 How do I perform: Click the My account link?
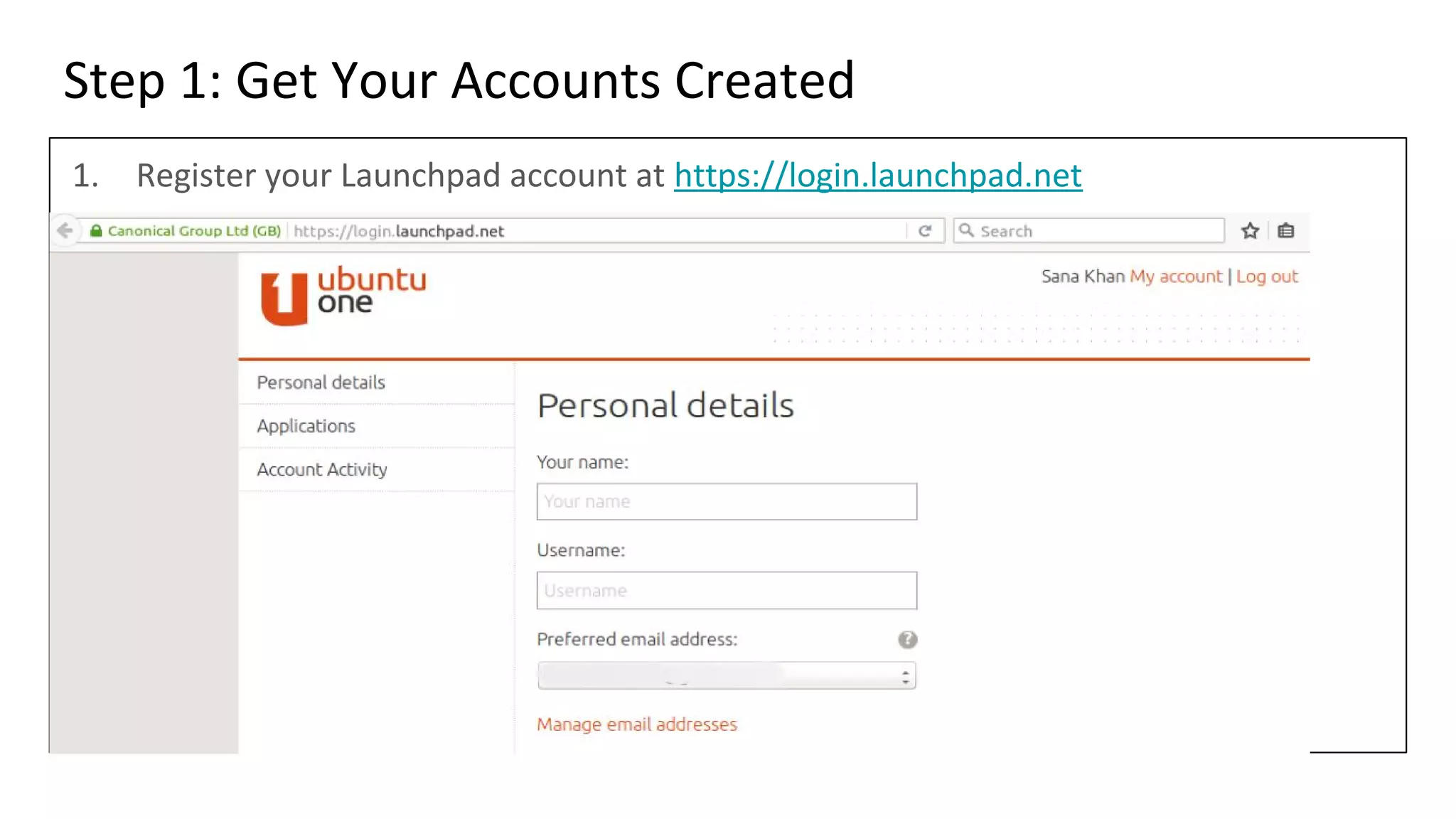pos(1176,277)
